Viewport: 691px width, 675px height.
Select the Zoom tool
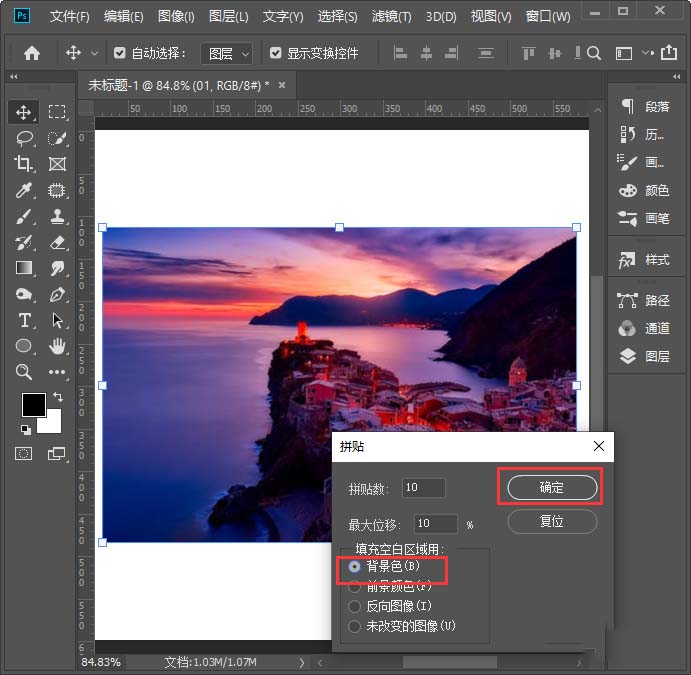24,372
